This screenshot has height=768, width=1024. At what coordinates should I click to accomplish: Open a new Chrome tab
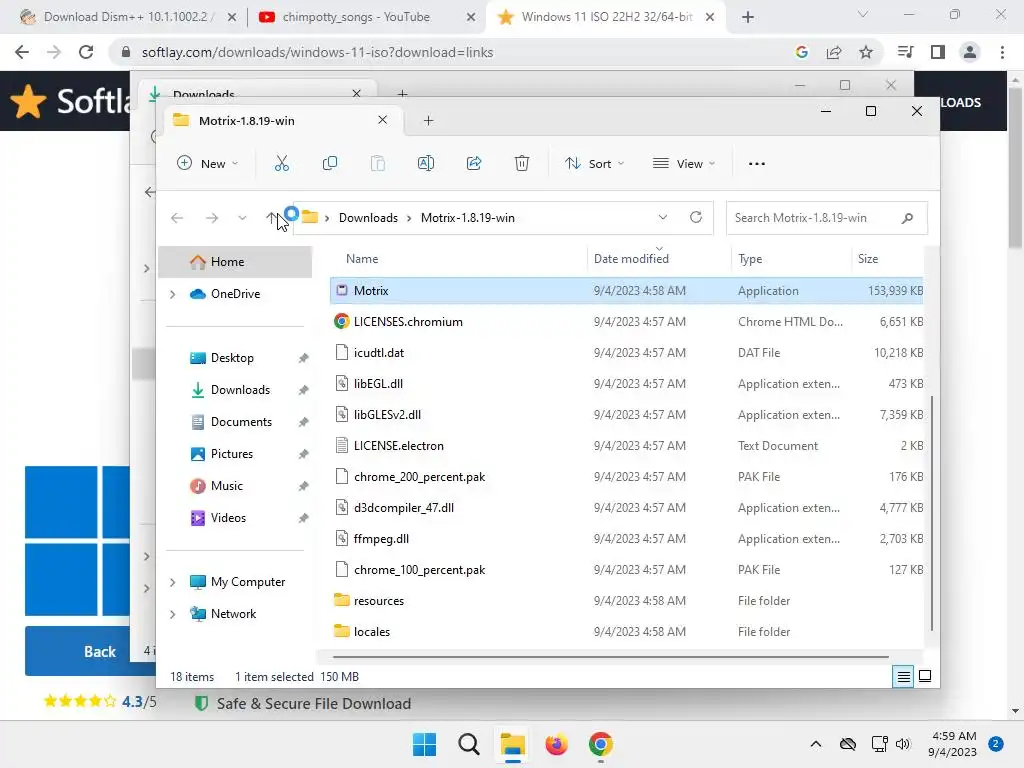point(748,17)
